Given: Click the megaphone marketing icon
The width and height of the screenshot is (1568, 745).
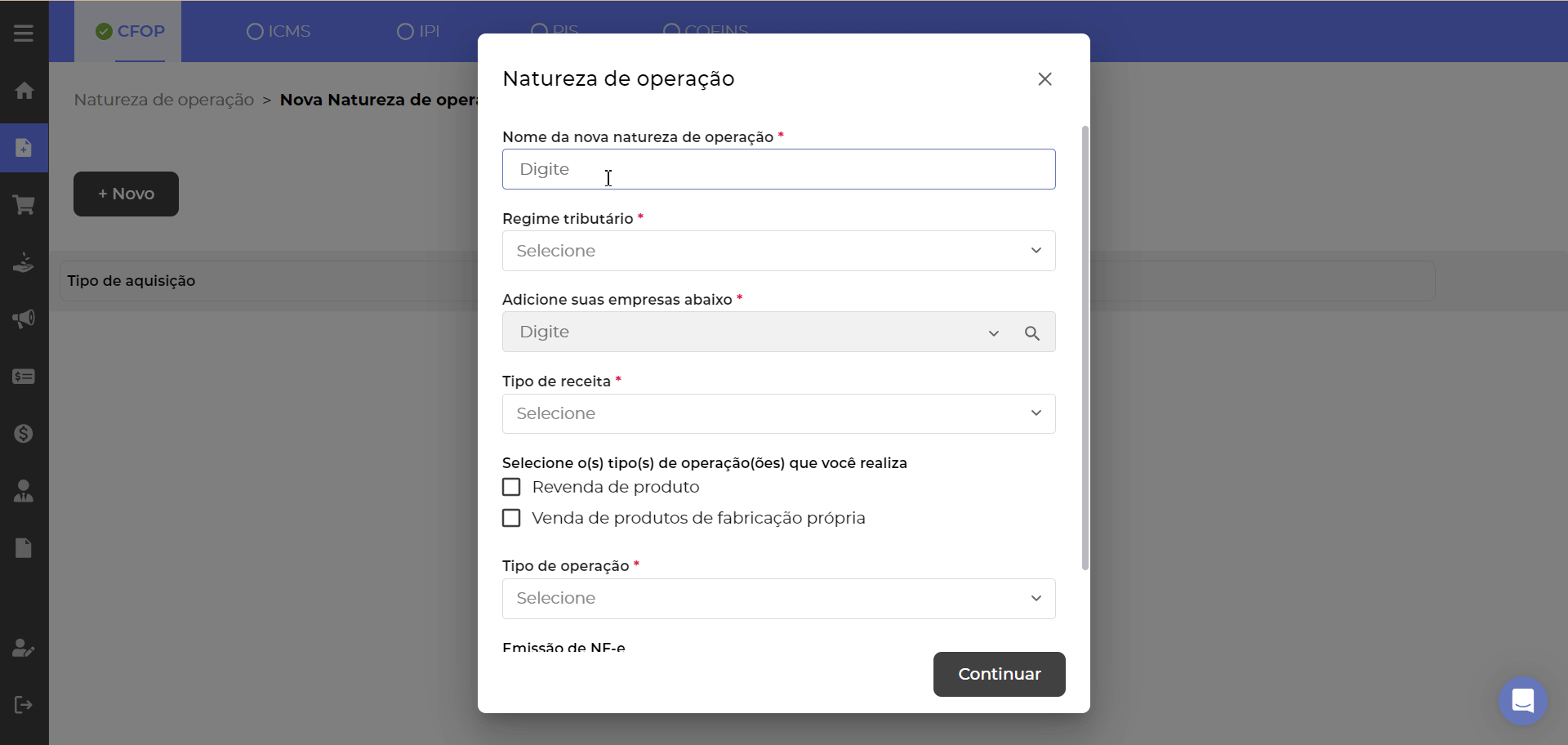Looking at the screenshot, I should pyautogui.click(x=24, y=319).
